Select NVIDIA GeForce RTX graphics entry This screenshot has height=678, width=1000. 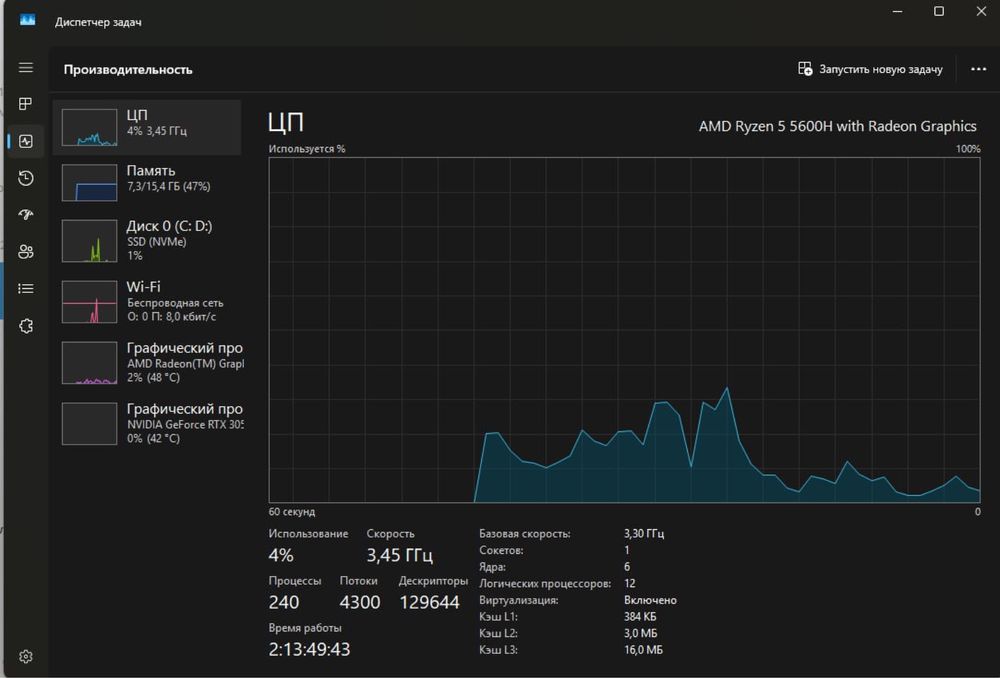tap(147, 423)
